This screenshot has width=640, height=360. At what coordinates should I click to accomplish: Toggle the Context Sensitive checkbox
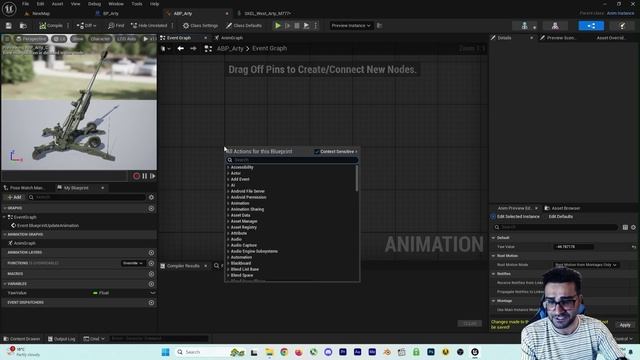coord(317,151)
